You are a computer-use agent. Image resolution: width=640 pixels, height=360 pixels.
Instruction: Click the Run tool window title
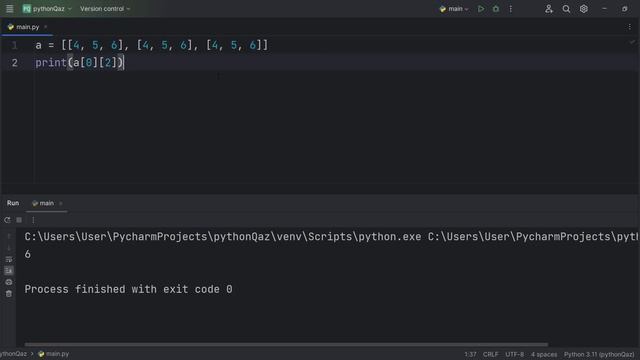tap(13, 203)
